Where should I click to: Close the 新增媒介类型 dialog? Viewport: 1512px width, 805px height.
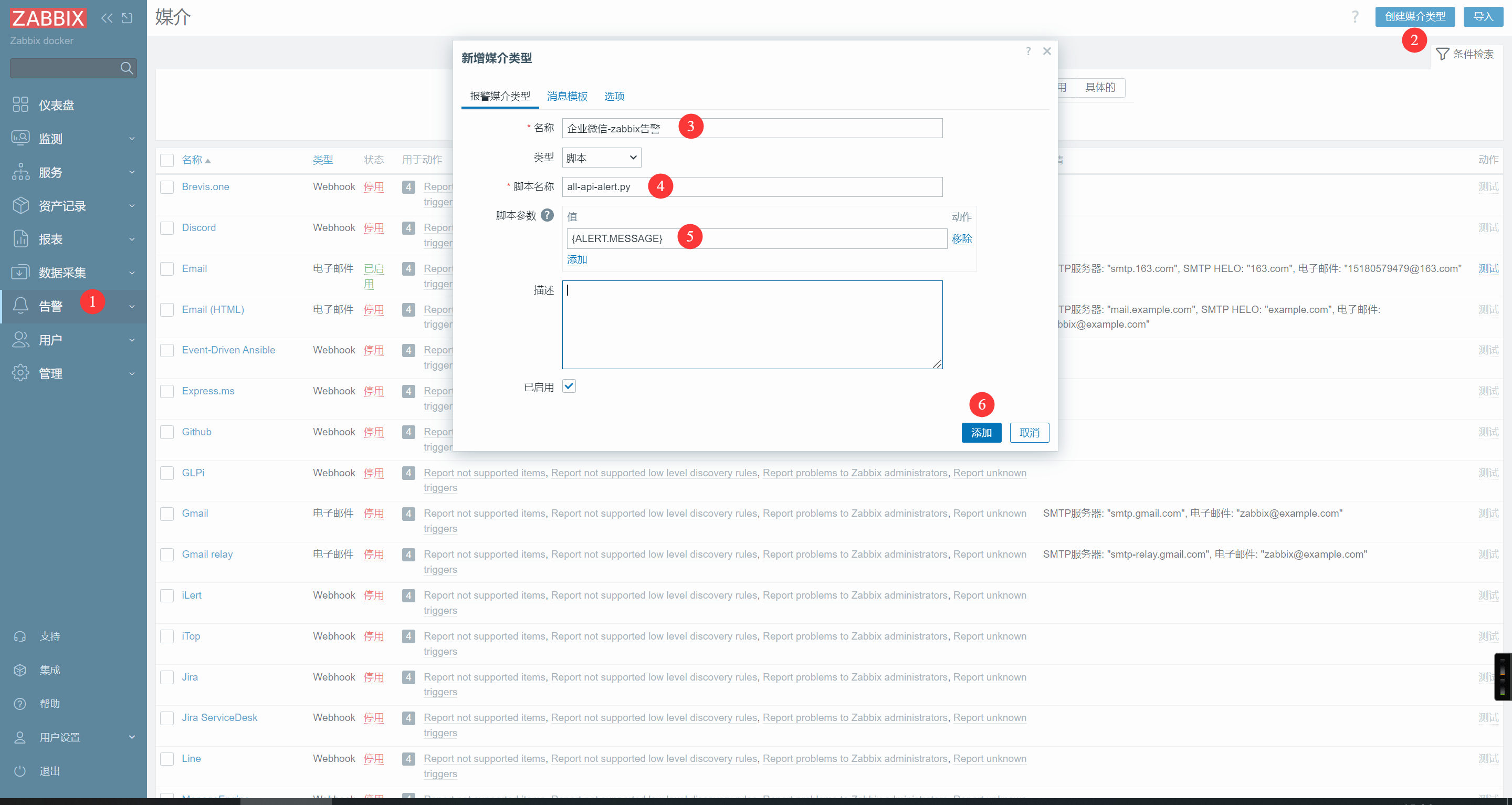(1046, 51)
